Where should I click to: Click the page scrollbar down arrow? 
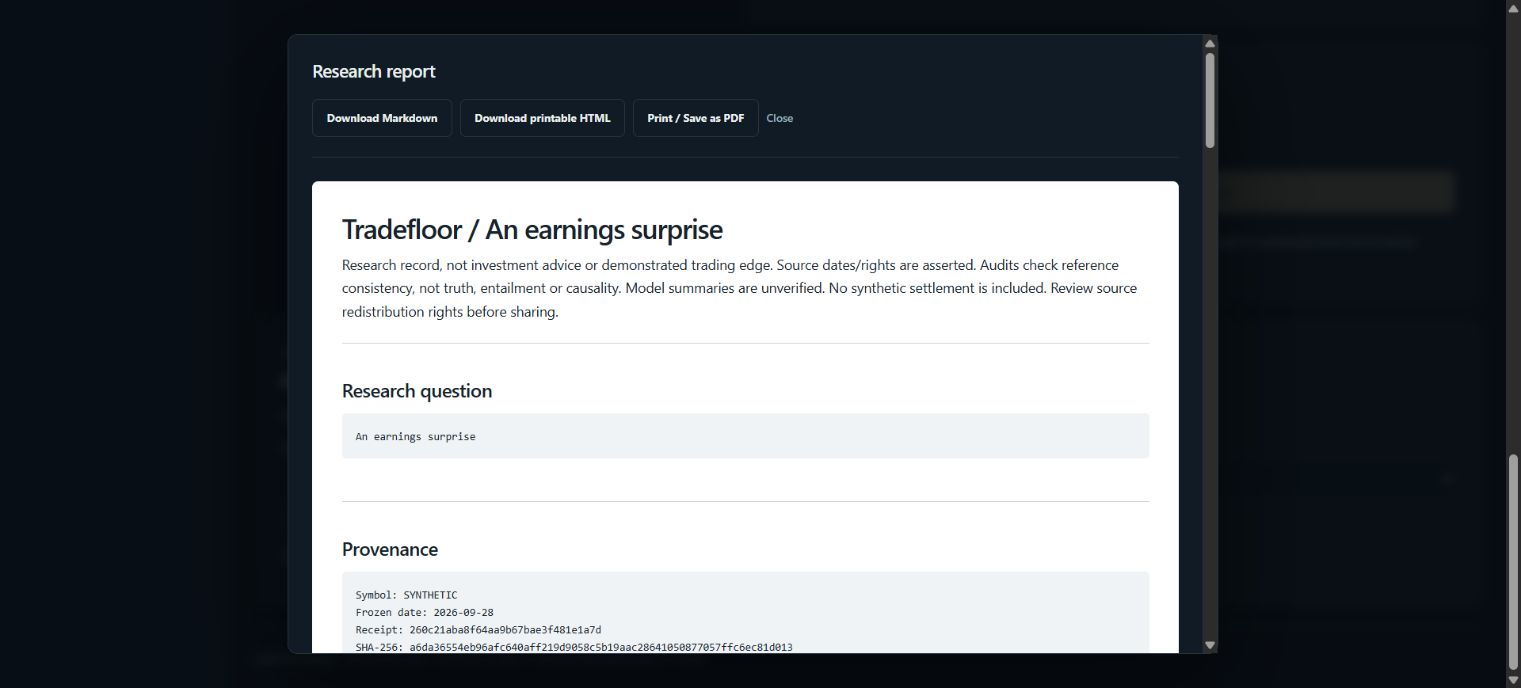pyautogui.click(x=1513, y=681)
